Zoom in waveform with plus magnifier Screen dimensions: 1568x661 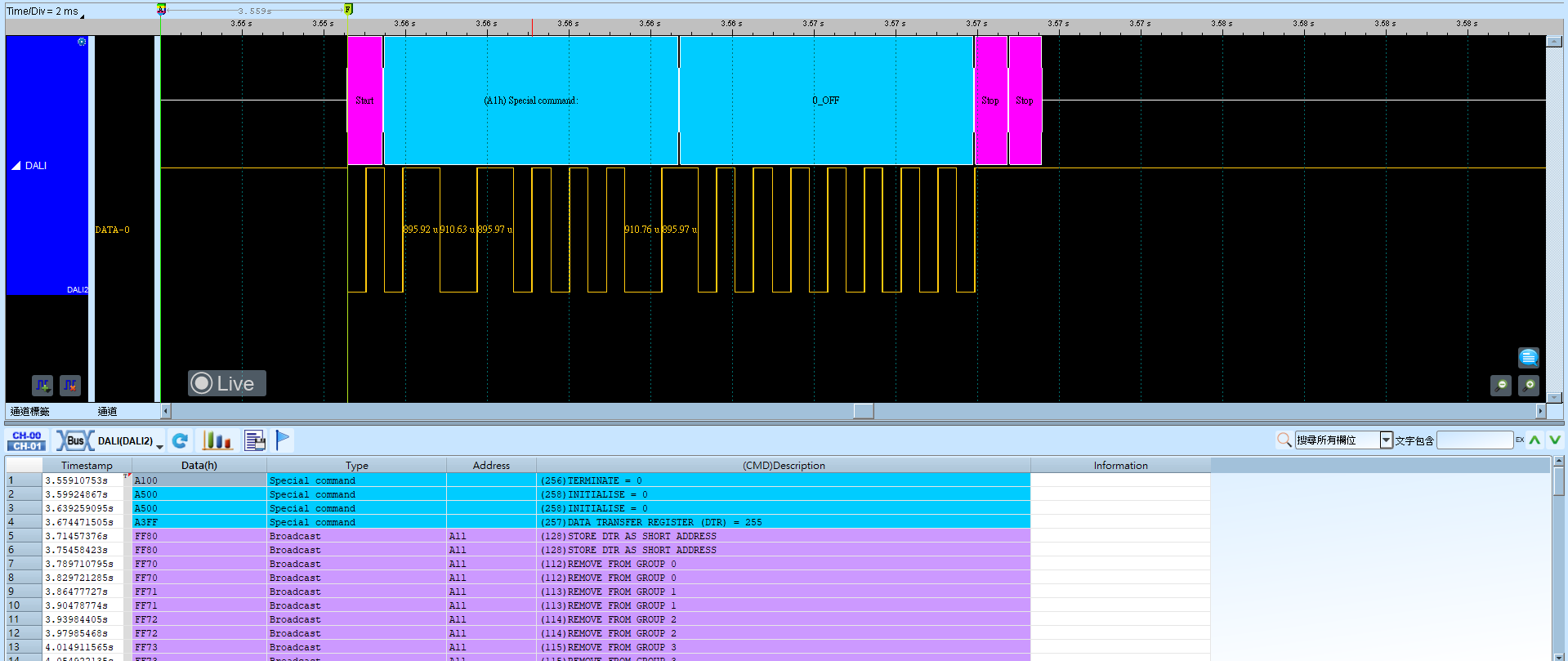point(1528,385)
